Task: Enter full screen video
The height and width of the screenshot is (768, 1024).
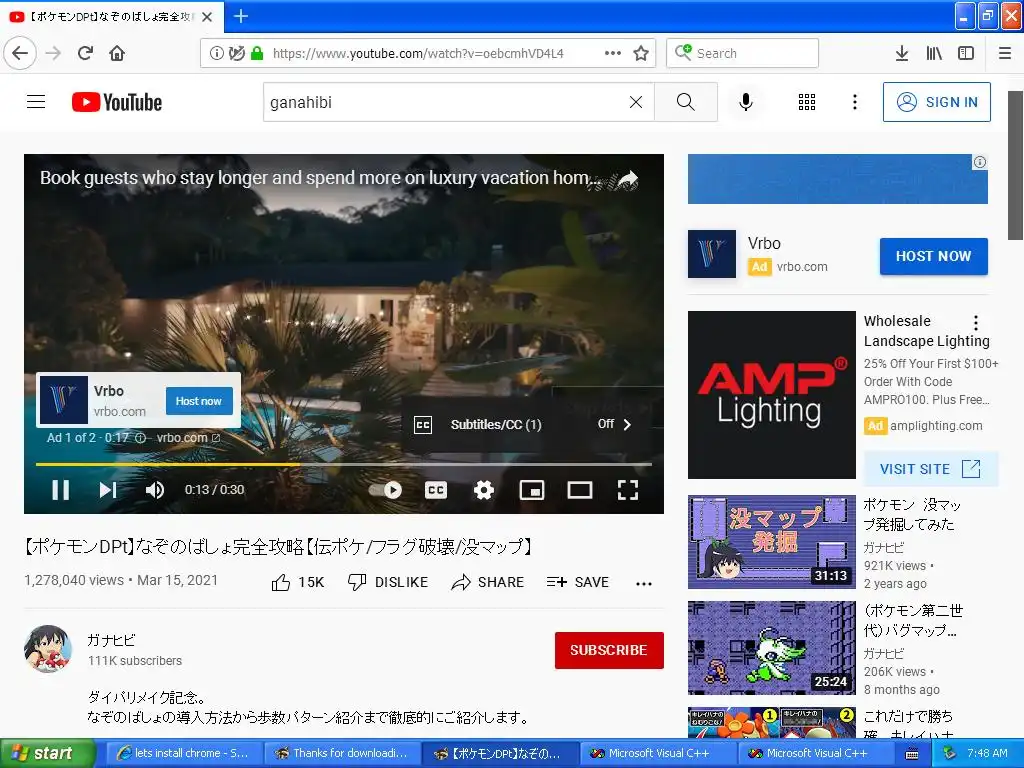Action: [x=628, y=490]
